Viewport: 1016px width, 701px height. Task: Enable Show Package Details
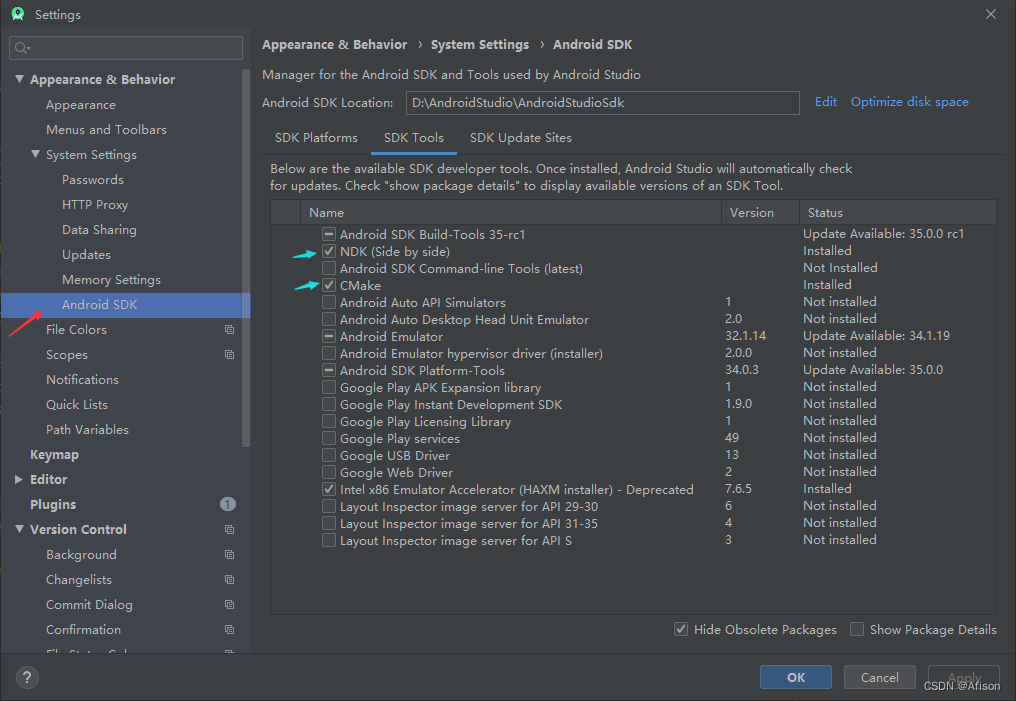857,629
